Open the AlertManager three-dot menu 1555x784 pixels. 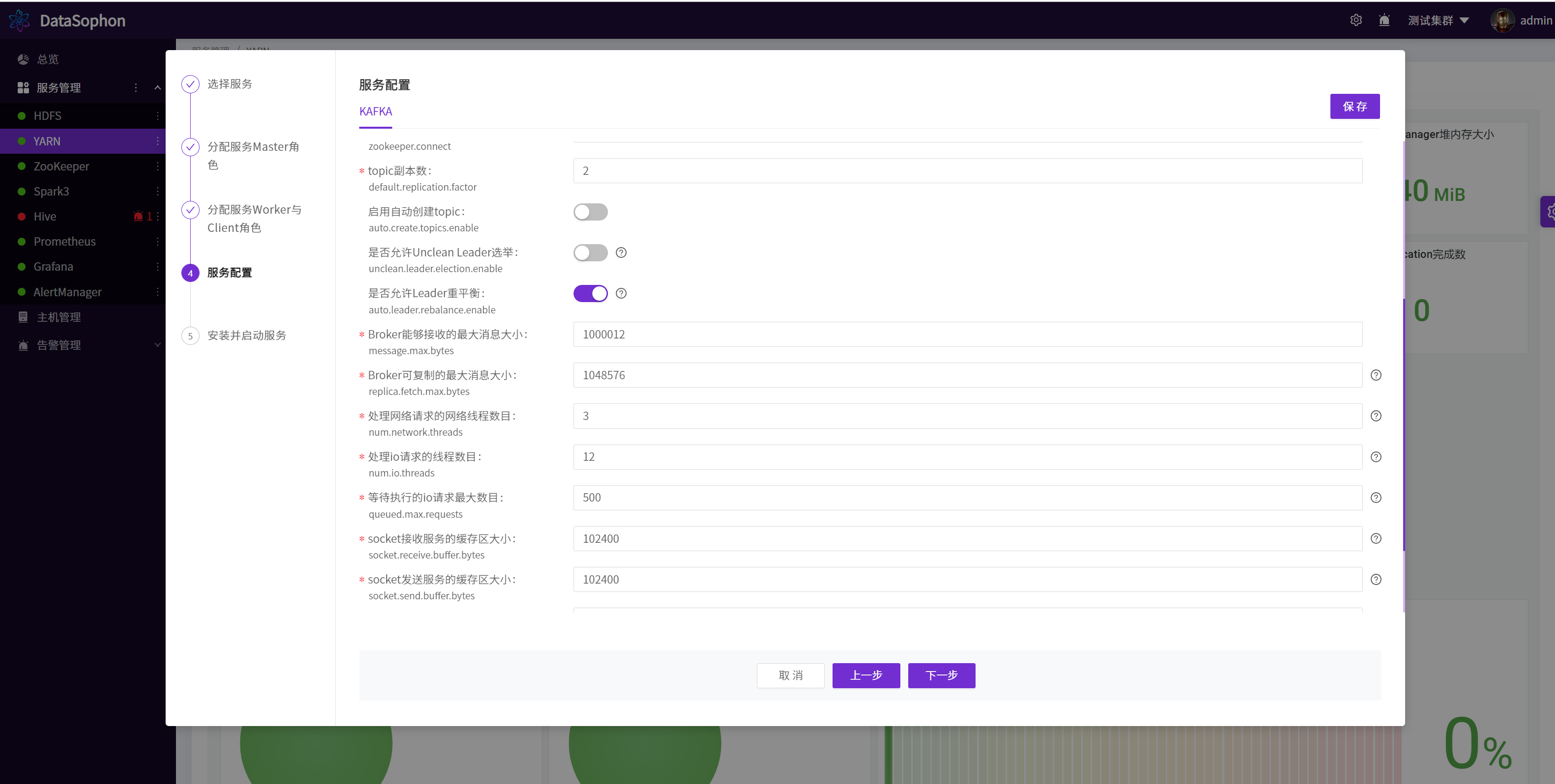(158, 291)
